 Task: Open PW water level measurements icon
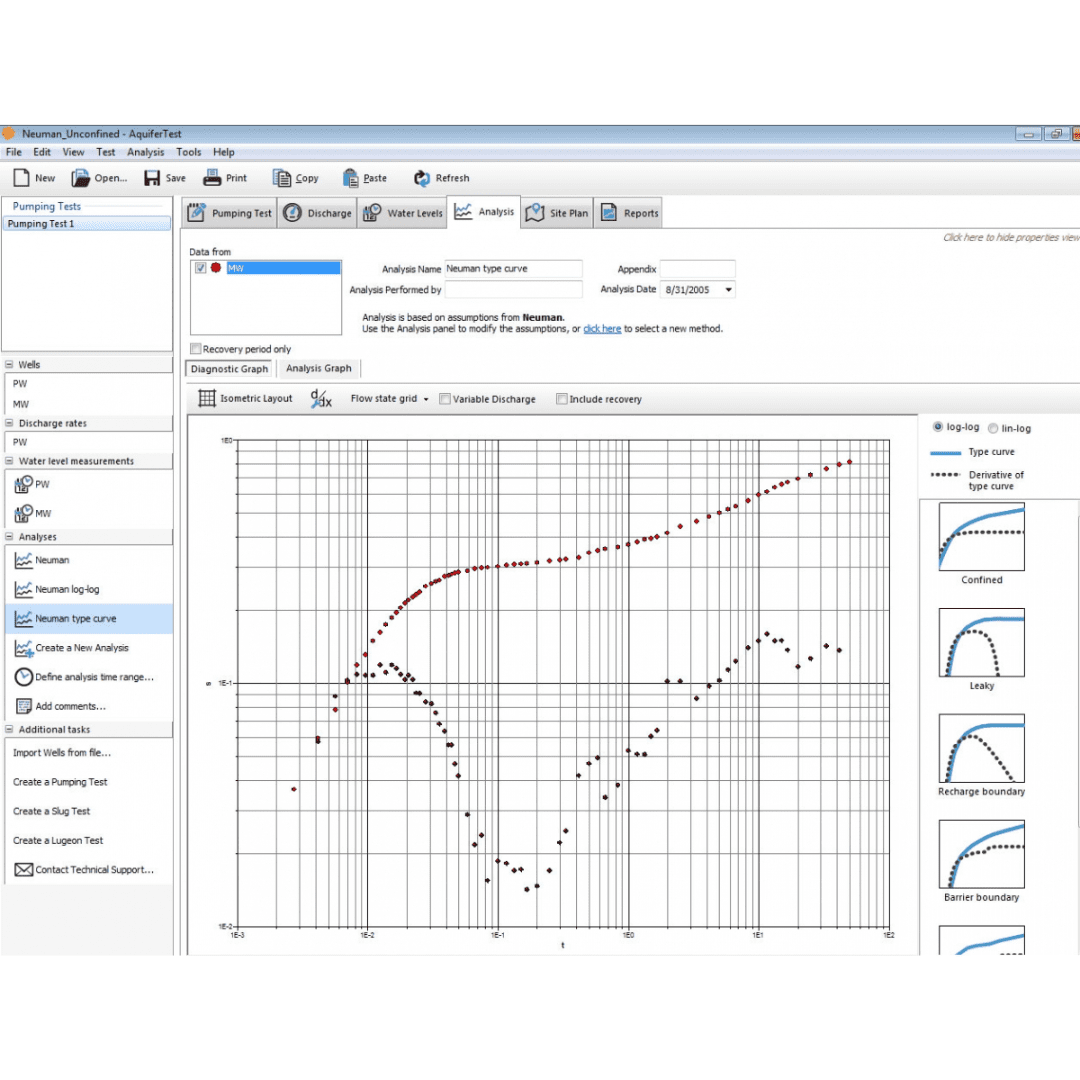point(23,484)
